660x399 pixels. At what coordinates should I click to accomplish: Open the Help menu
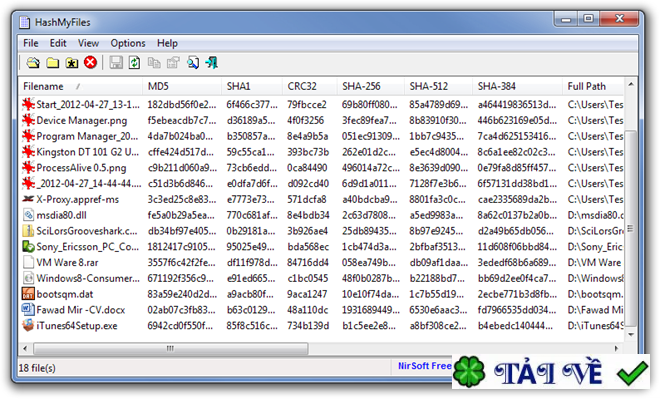pyautogui.click(x=167, y=43)
